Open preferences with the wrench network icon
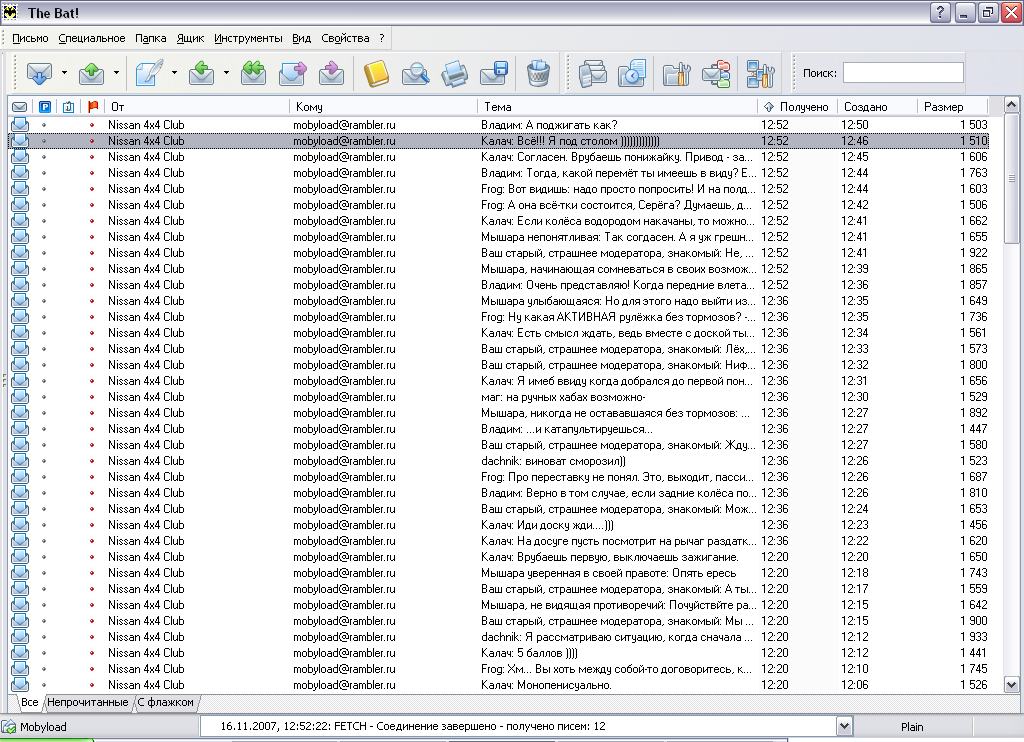The image size is (1024, 742). [761, 73]
